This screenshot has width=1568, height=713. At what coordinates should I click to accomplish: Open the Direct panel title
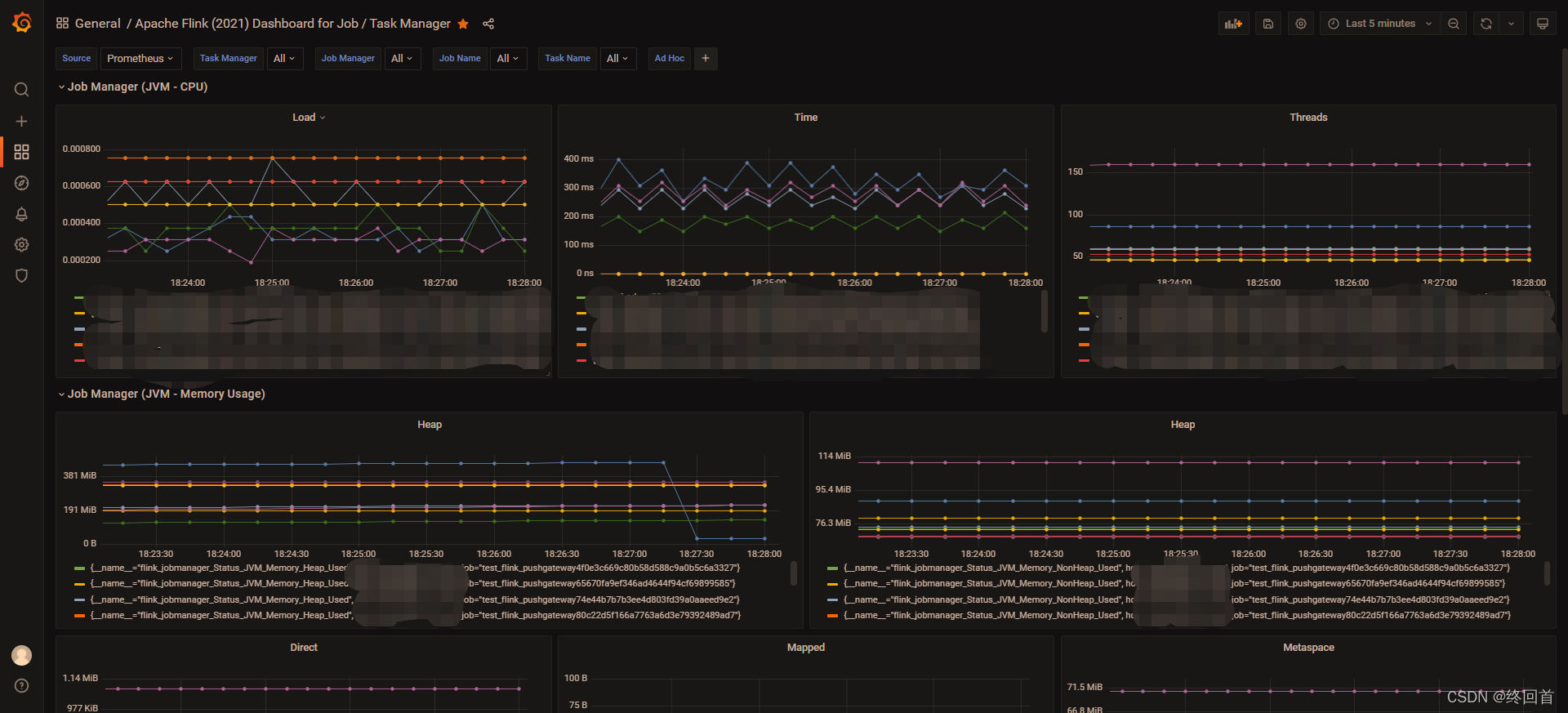[x=304, y=648]
